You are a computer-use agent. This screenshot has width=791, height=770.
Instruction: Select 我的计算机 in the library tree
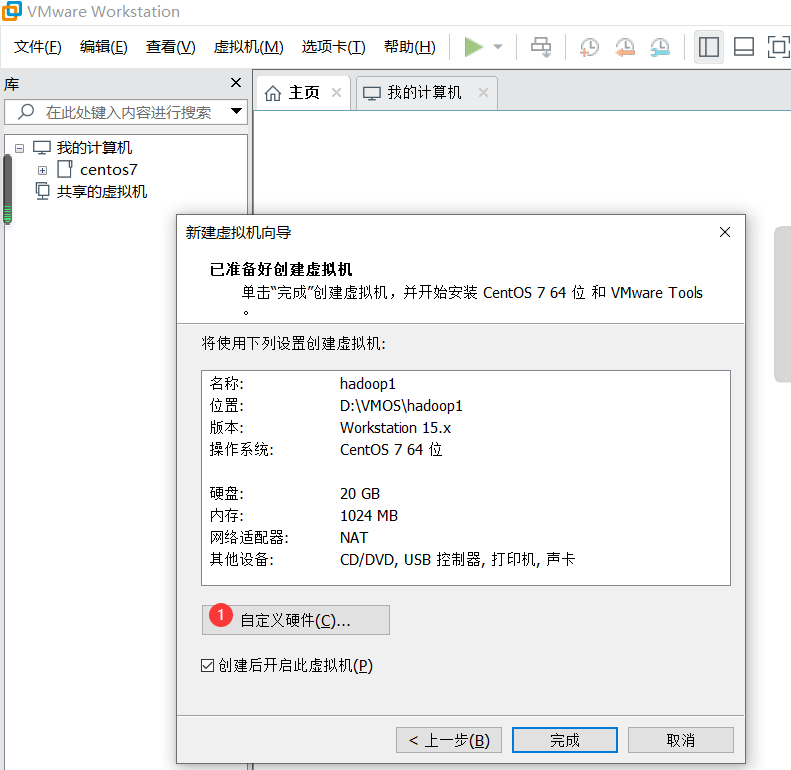(x=94, y=148)
